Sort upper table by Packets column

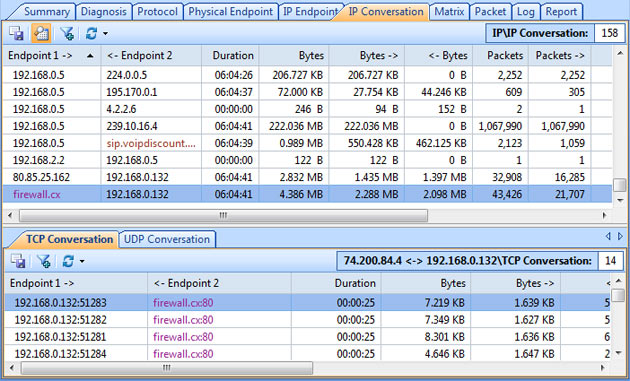click(501, 55)
